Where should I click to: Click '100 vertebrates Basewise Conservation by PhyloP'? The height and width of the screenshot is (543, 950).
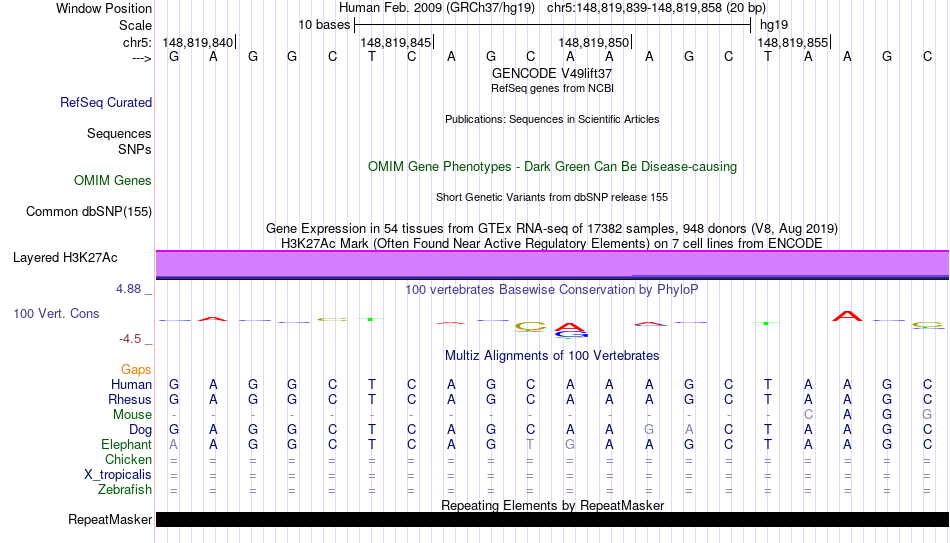pos(552,290)
